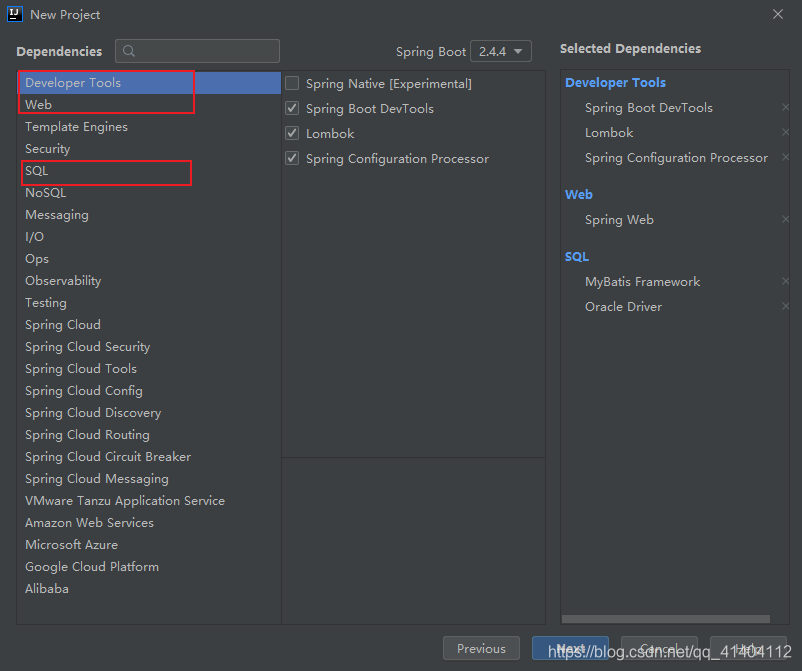Click the Web heading in selected list

tap(578, 194)
